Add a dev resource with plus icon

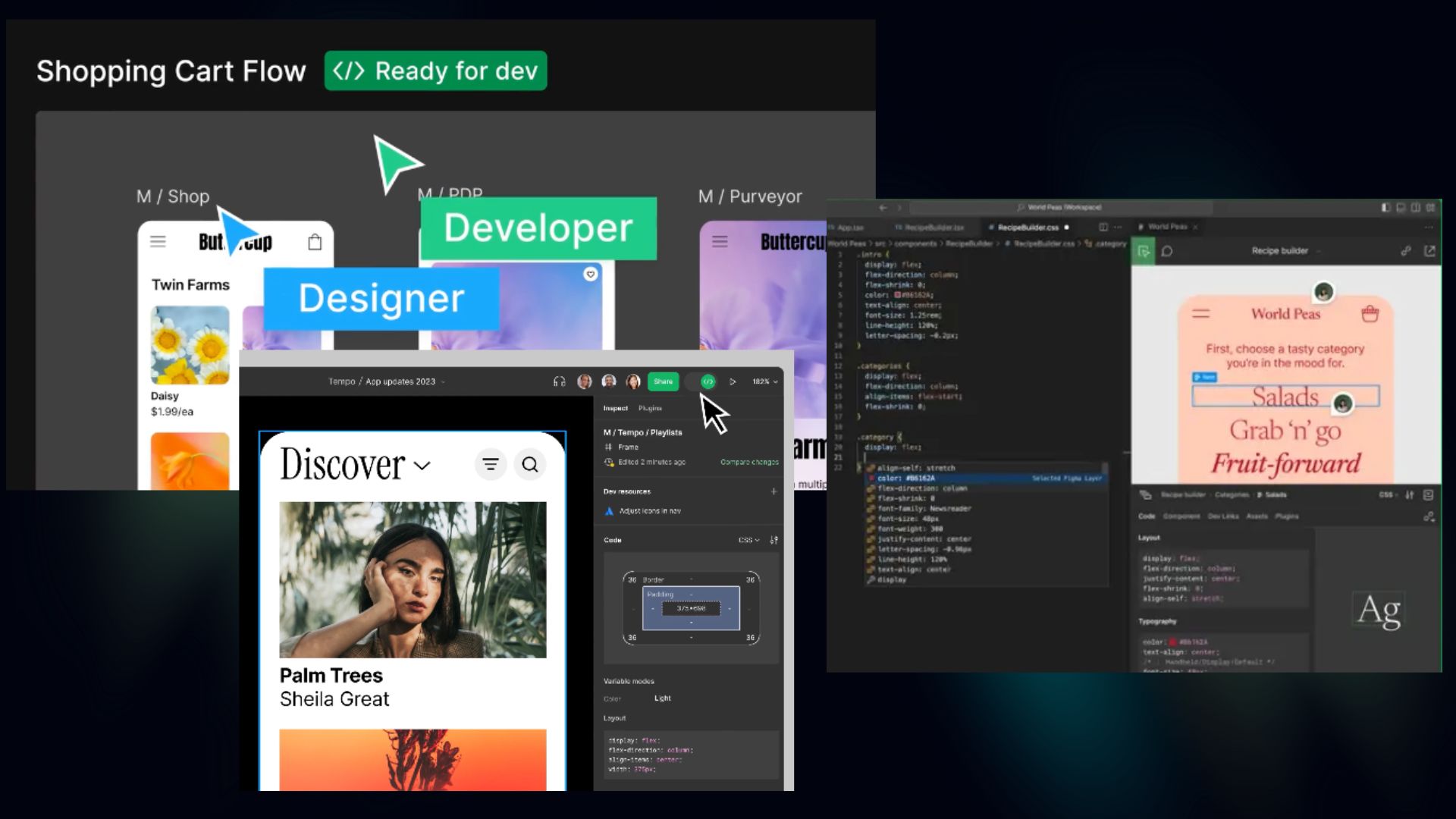773,491
